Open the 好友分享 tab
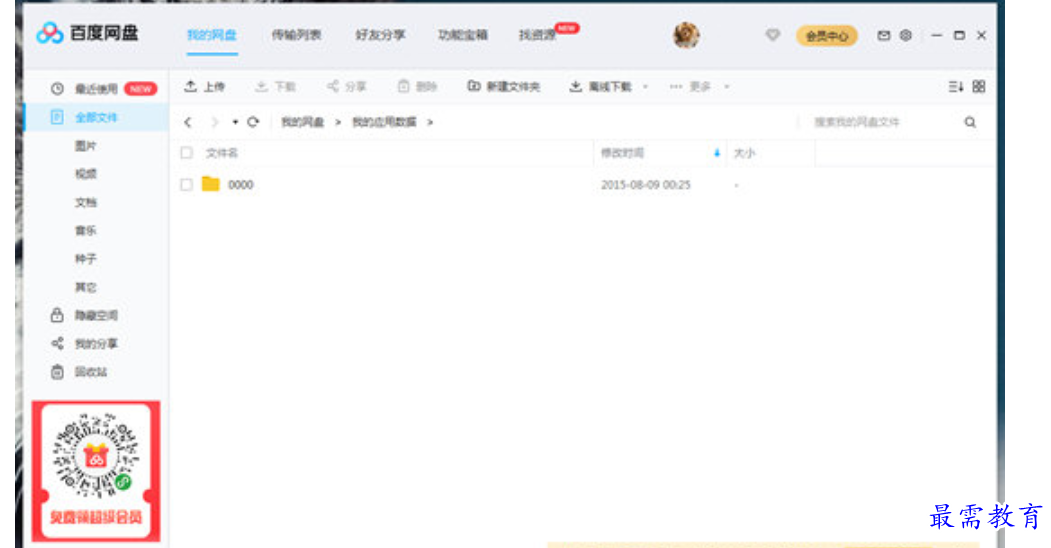Image resolution: width=1051 pixels, height=548 pixels. 380,35
